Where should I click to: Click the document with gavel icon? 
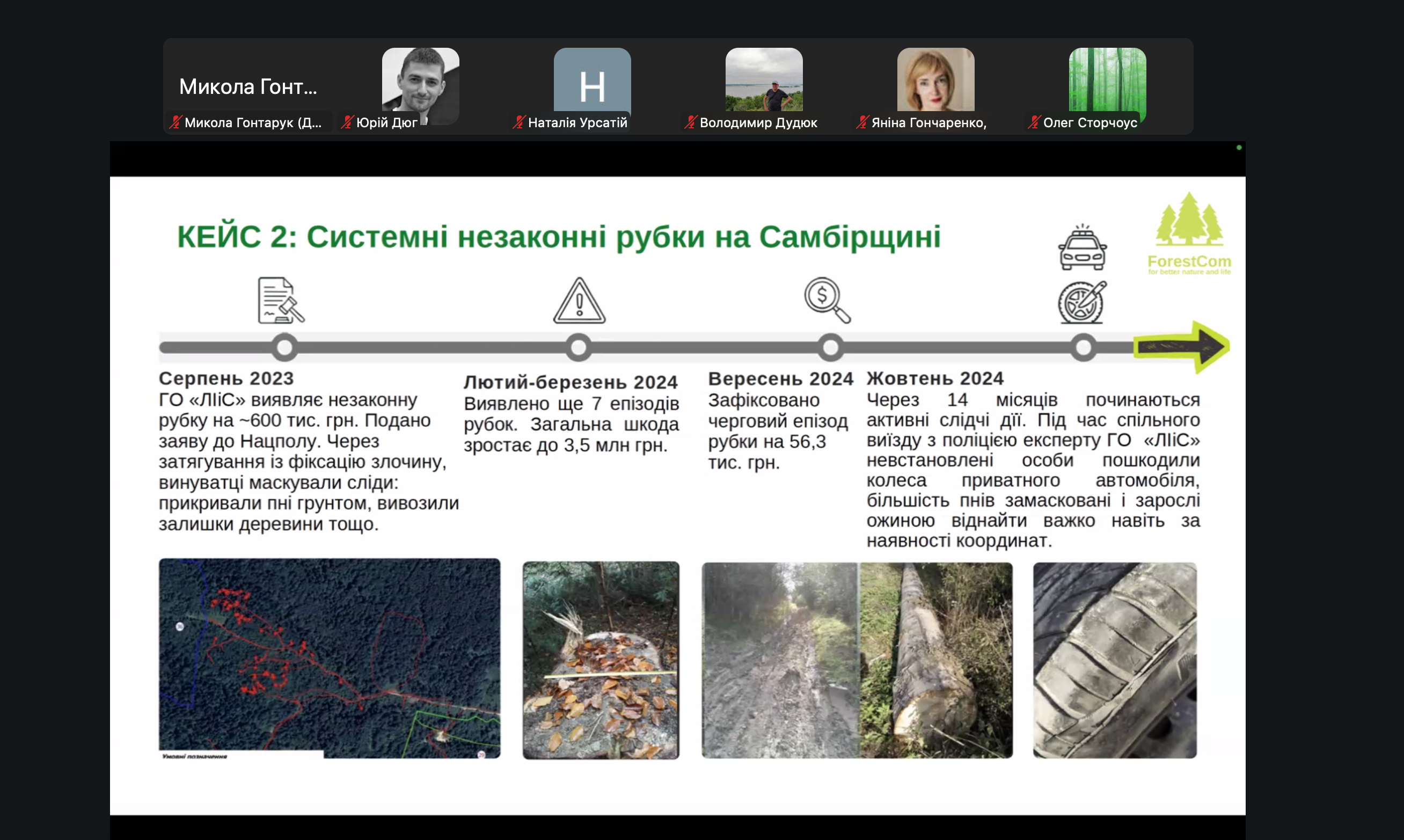pos(281,300)
